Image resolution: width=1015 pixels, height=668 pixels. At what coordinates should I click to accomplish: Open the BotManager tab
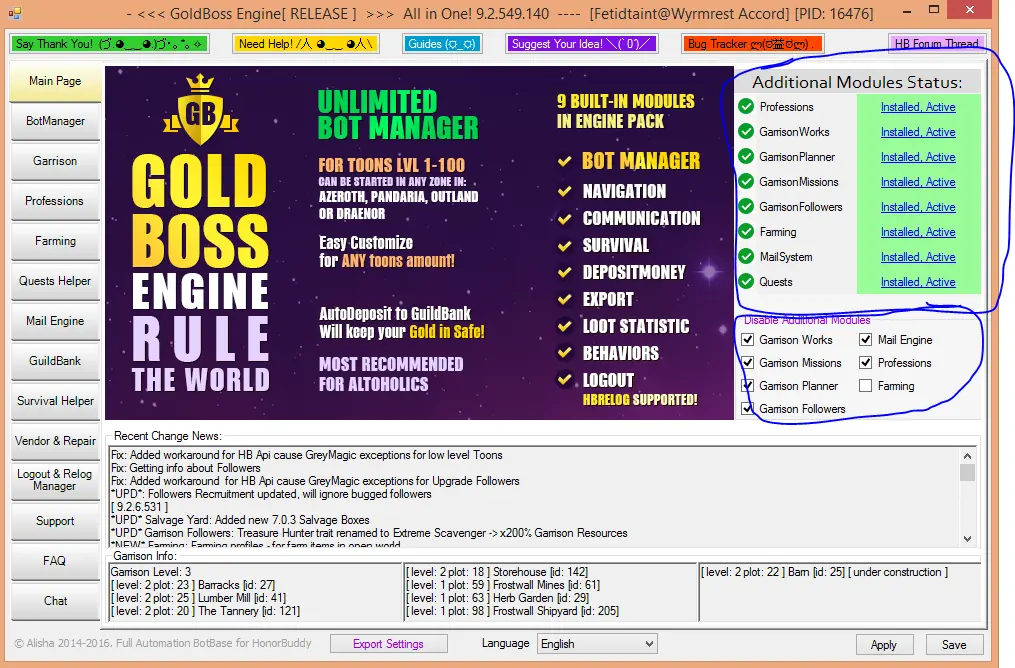55,121
